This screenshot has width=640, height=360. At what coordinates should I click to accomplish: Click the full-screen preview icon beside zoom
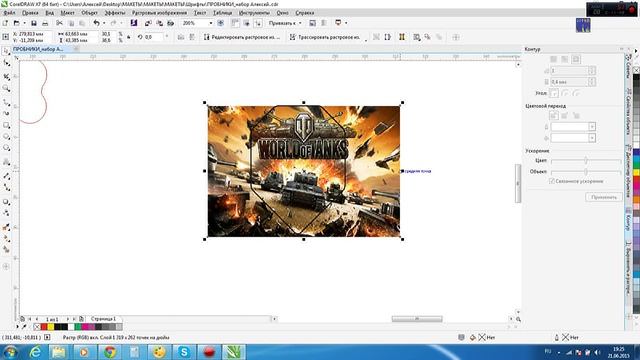pos(220,23)
